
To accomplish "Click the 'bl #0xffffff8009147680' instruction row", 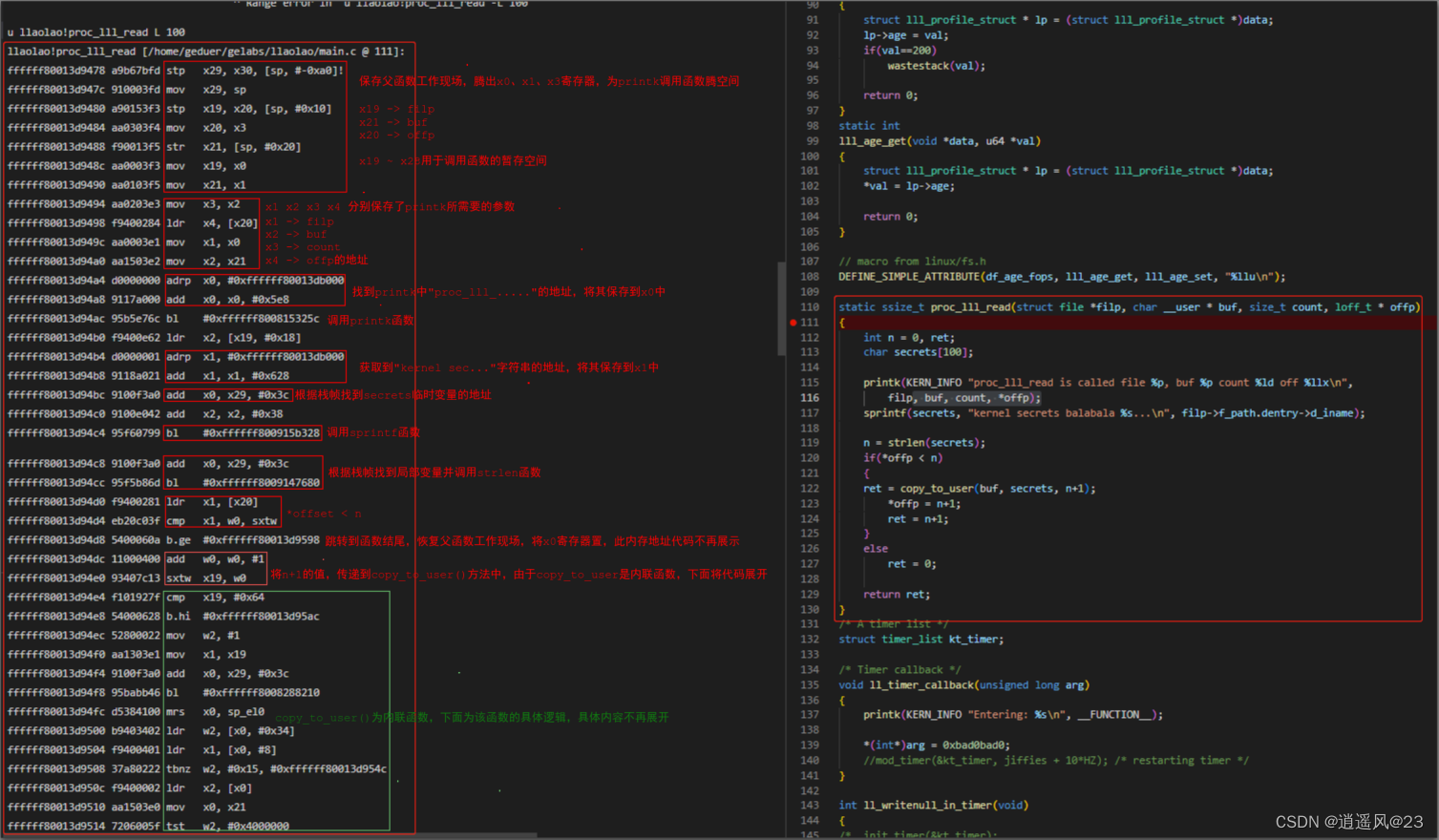I will click(x=163, y=483).
